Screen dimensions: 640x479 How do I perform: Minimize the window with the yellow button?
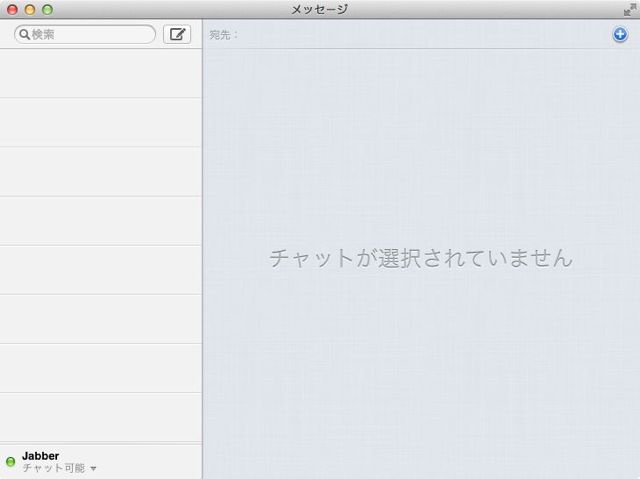click(x=30, y=9)
